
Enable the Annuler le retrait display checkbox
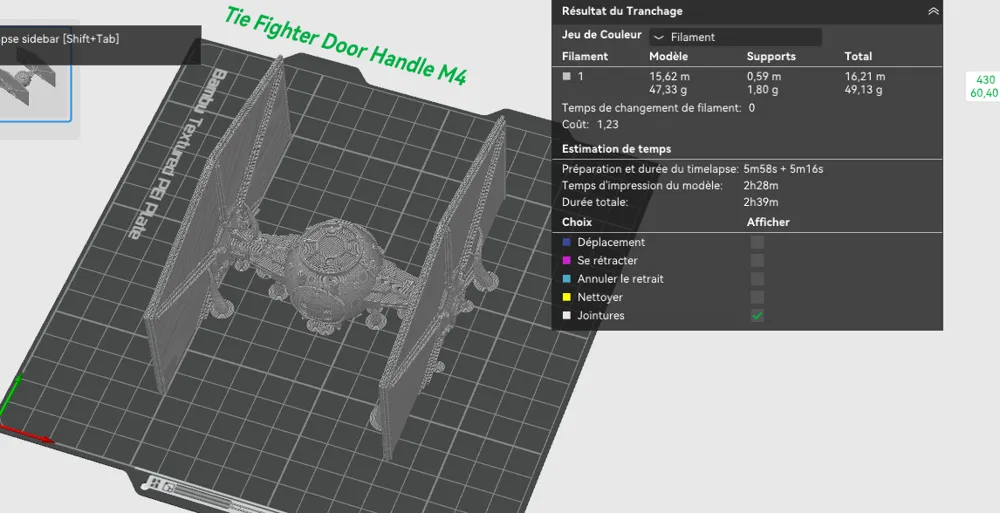[x=757, y=279]
